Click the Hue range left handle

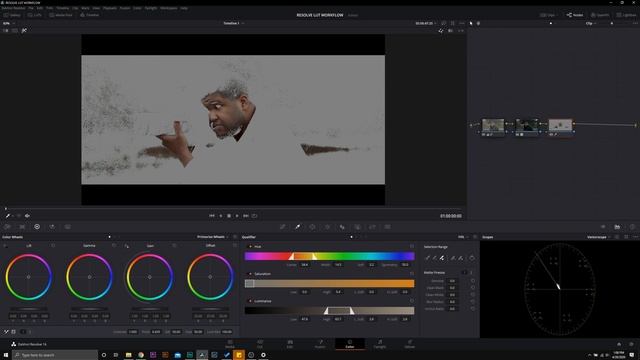(291, 256)
